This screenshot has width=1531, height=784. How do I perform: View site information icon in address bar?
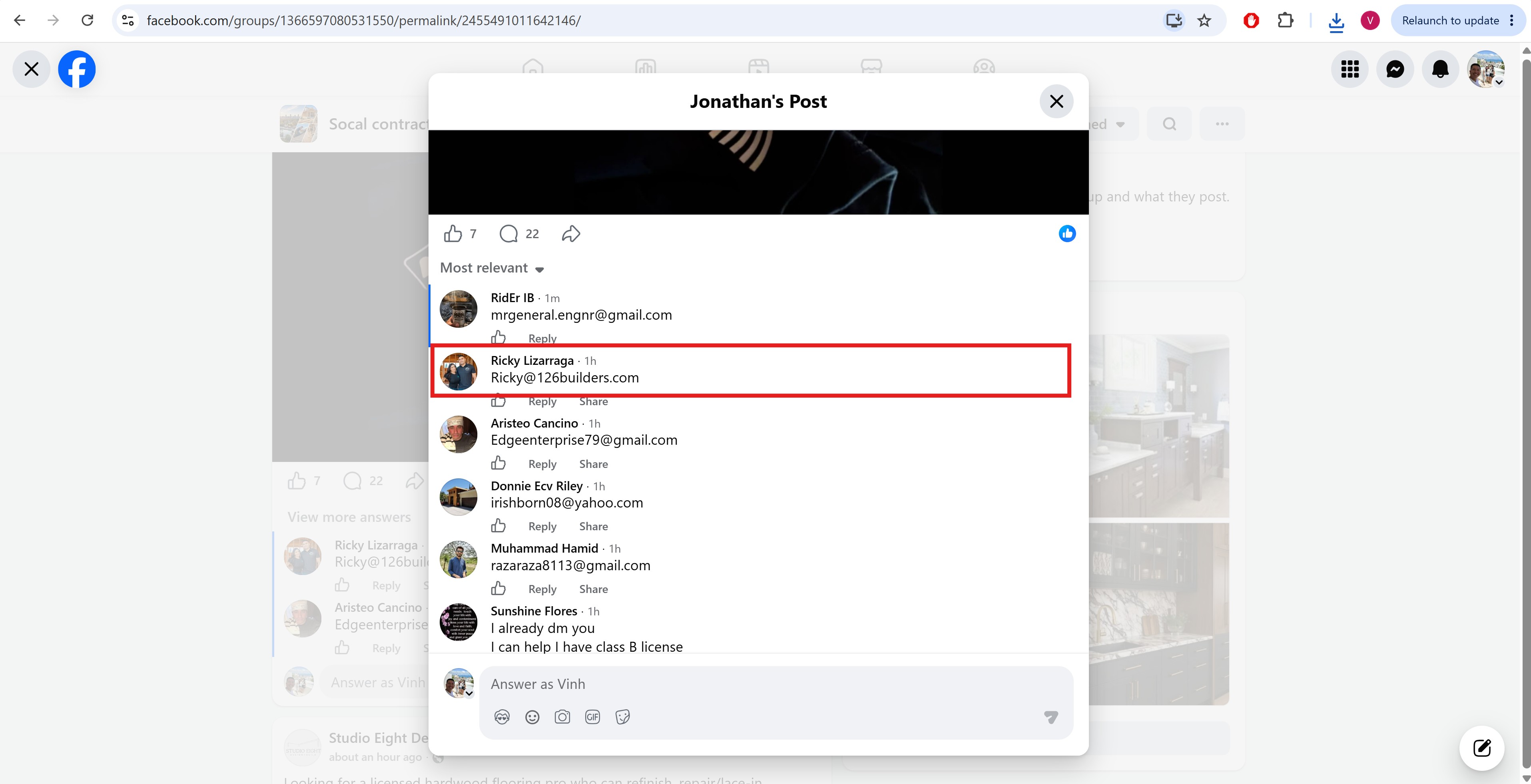coord(128,20)
